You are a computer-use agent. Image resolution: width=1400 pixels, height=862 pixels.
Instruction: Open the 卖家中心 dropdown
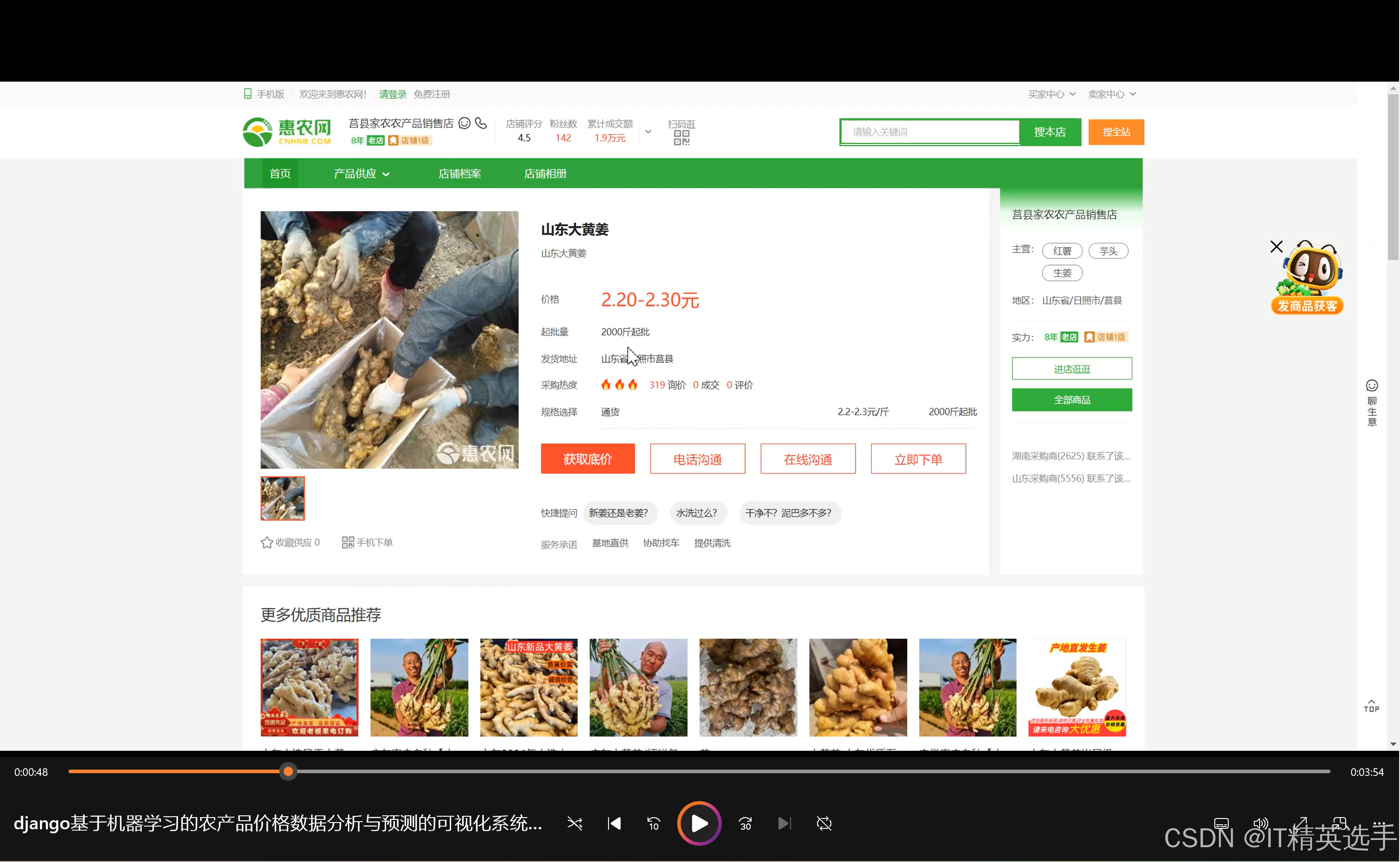[1112, 94]
